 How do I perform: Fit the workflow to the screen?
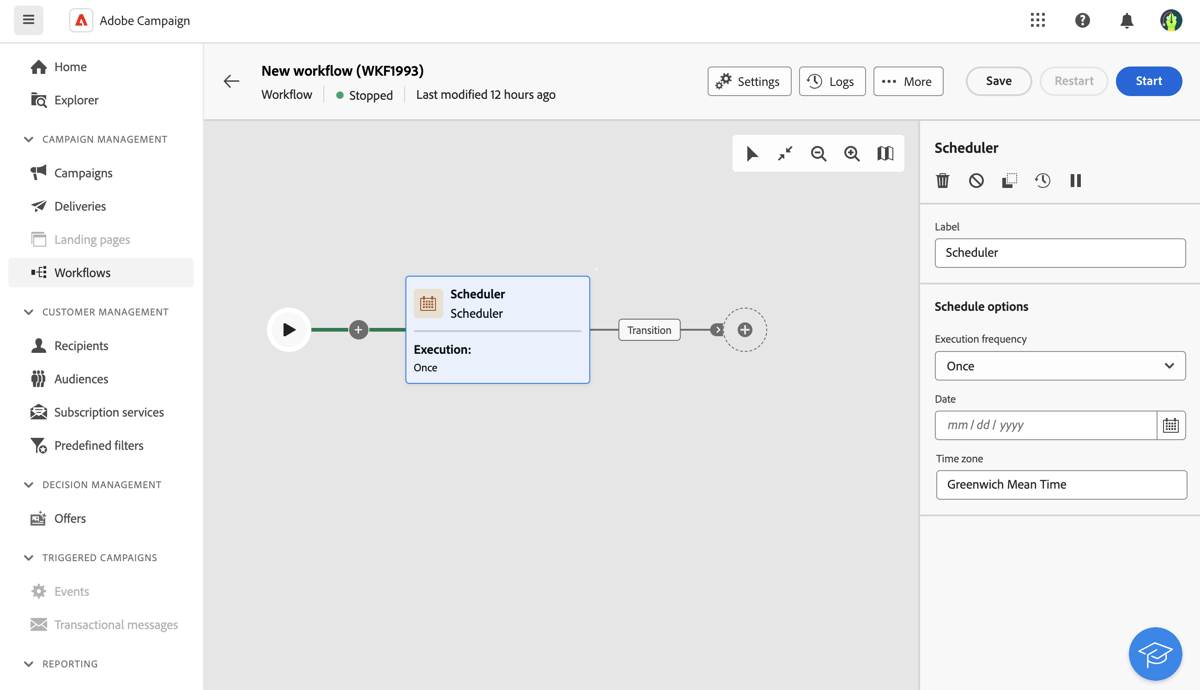784,153
